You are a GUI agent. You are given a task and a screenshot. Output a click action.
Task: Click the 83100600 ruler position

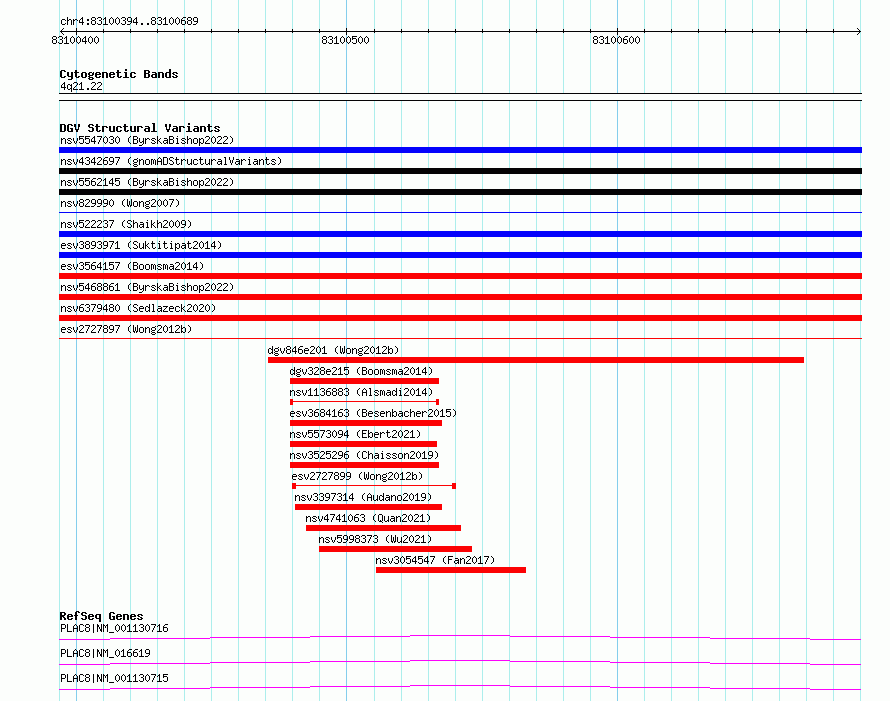click(x=616, y=40)
